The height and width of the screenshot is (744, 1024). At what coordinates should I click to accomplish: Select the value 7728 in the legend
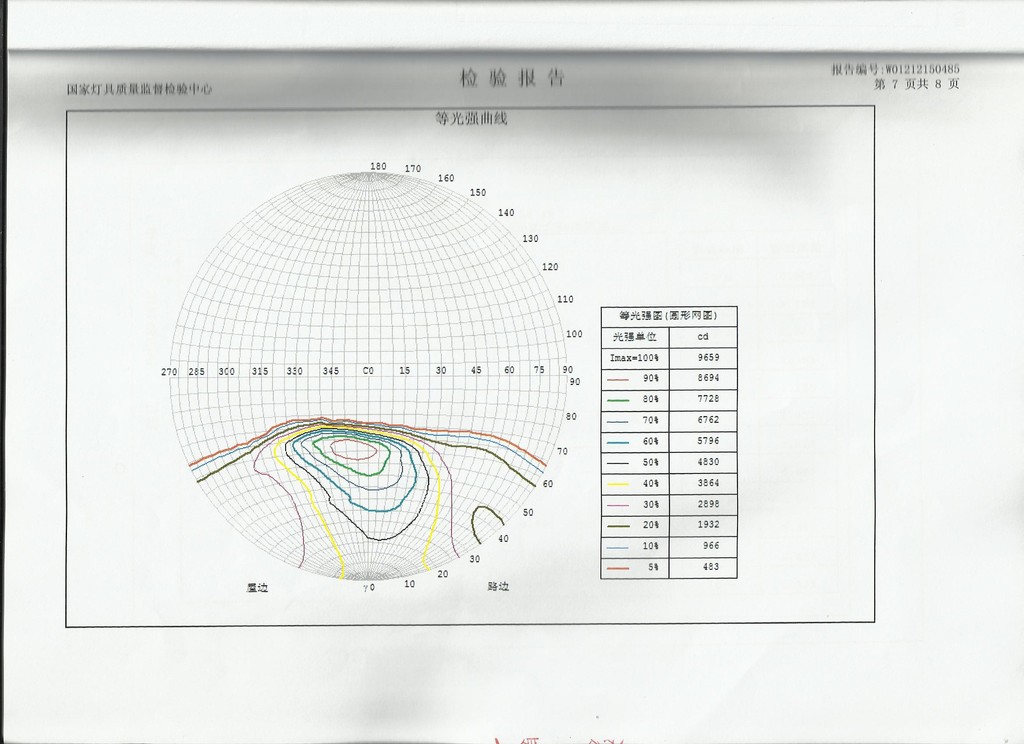click(x=708, y=399)
